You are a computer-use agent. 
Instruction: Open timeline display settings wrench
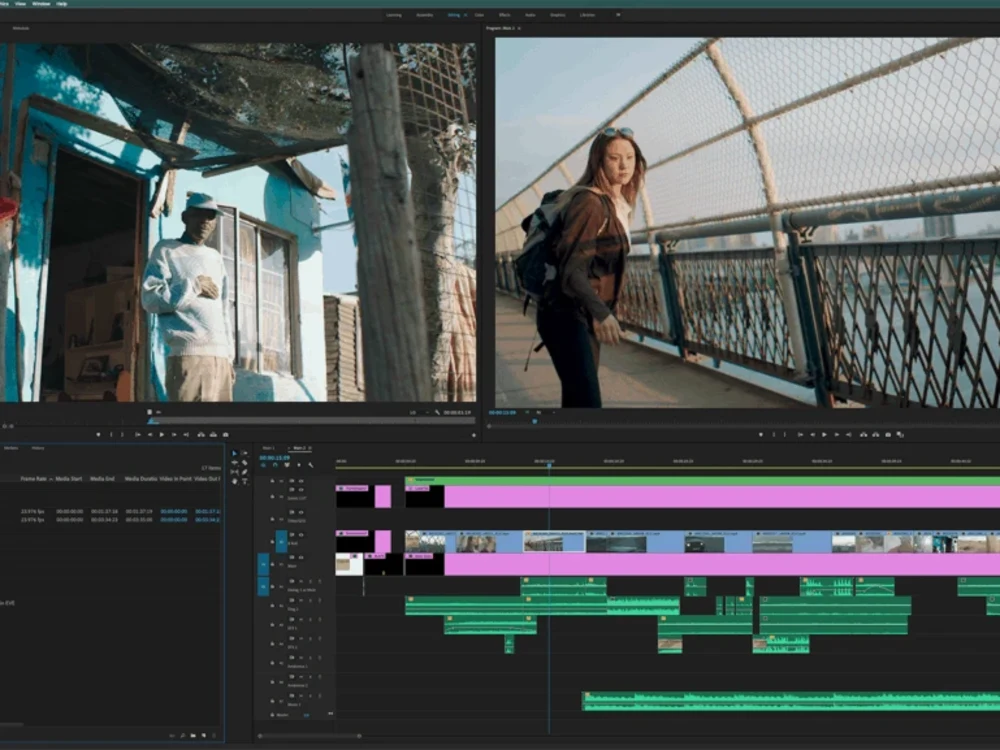[311, 464]
